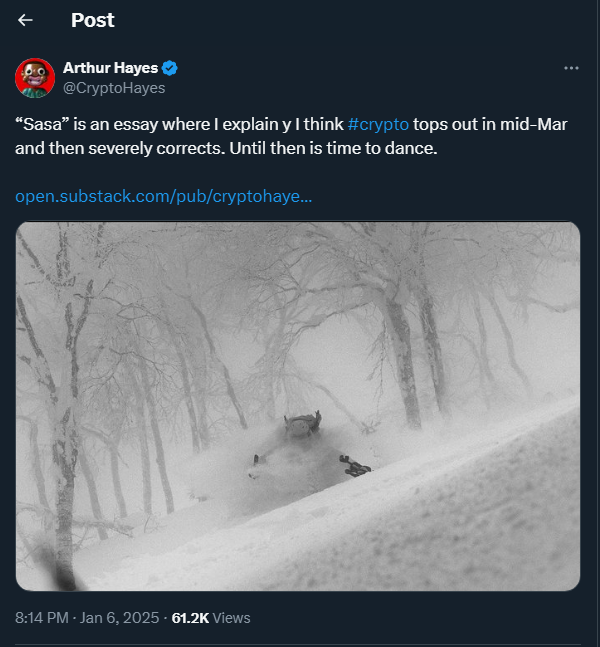Open the more options ellipsis menu
The width and height of the screenshot is (600, 647).
(571, 68)
